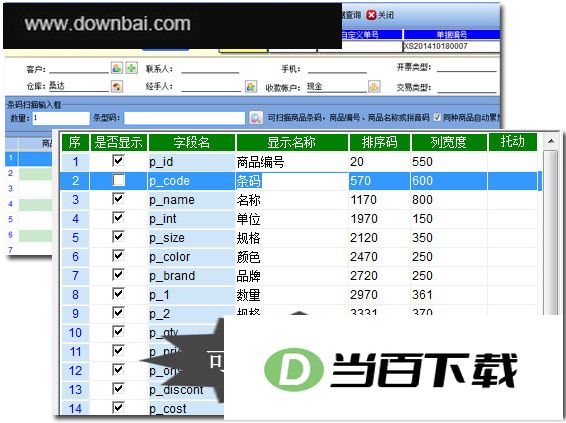Click the 开票类型 field
The image size is (566, 423).
click(466, 67)
